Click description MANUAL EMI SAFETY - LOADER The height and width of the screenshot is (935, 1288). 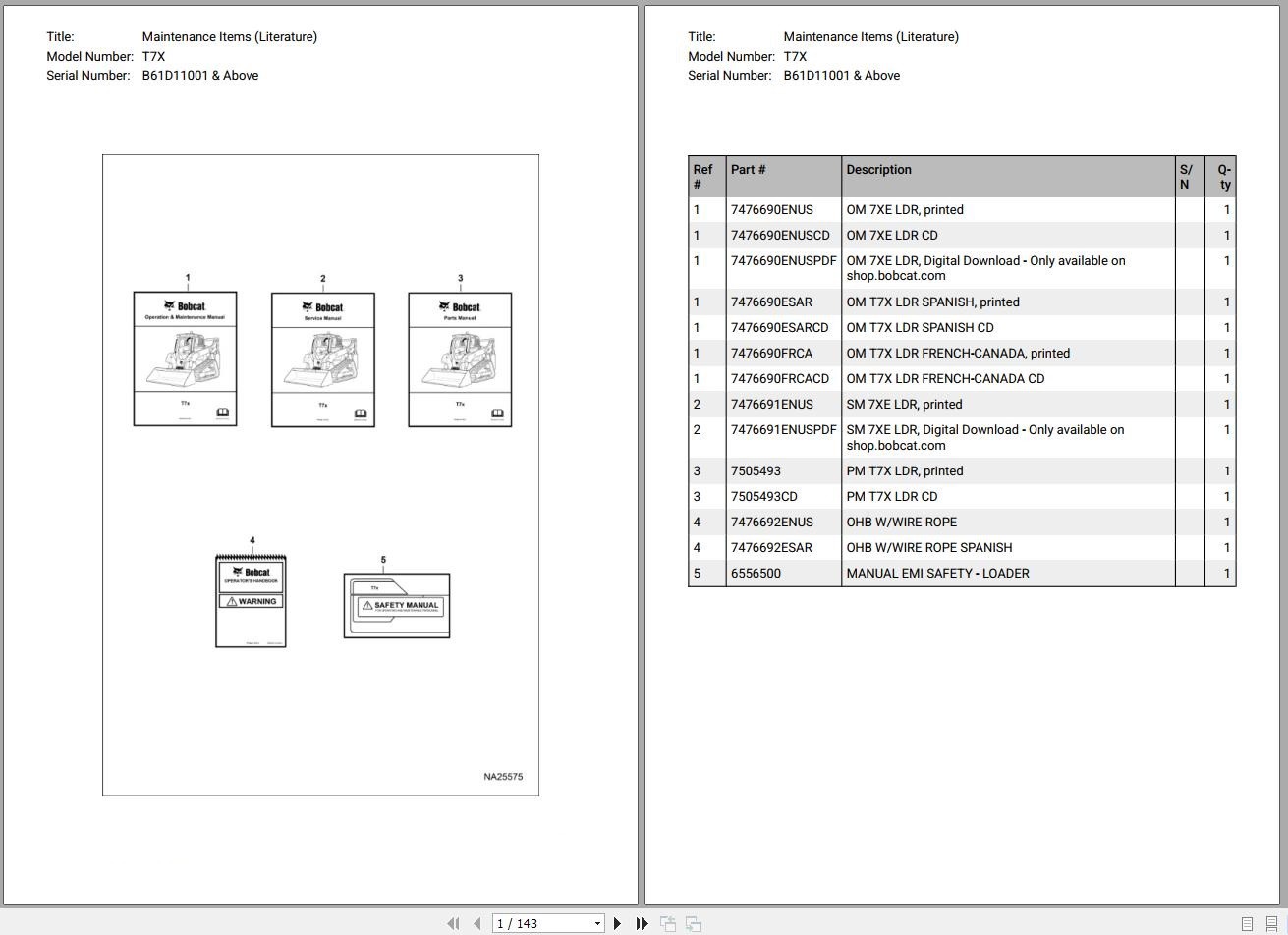[938, 574]
